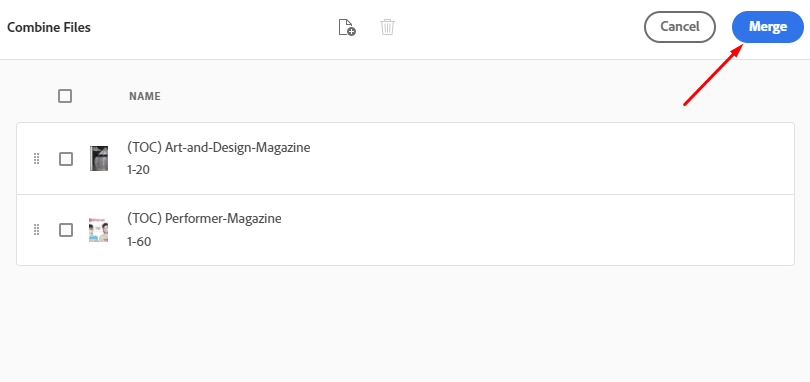Click drag handle for Performer-Magazine

pos(37,230)
